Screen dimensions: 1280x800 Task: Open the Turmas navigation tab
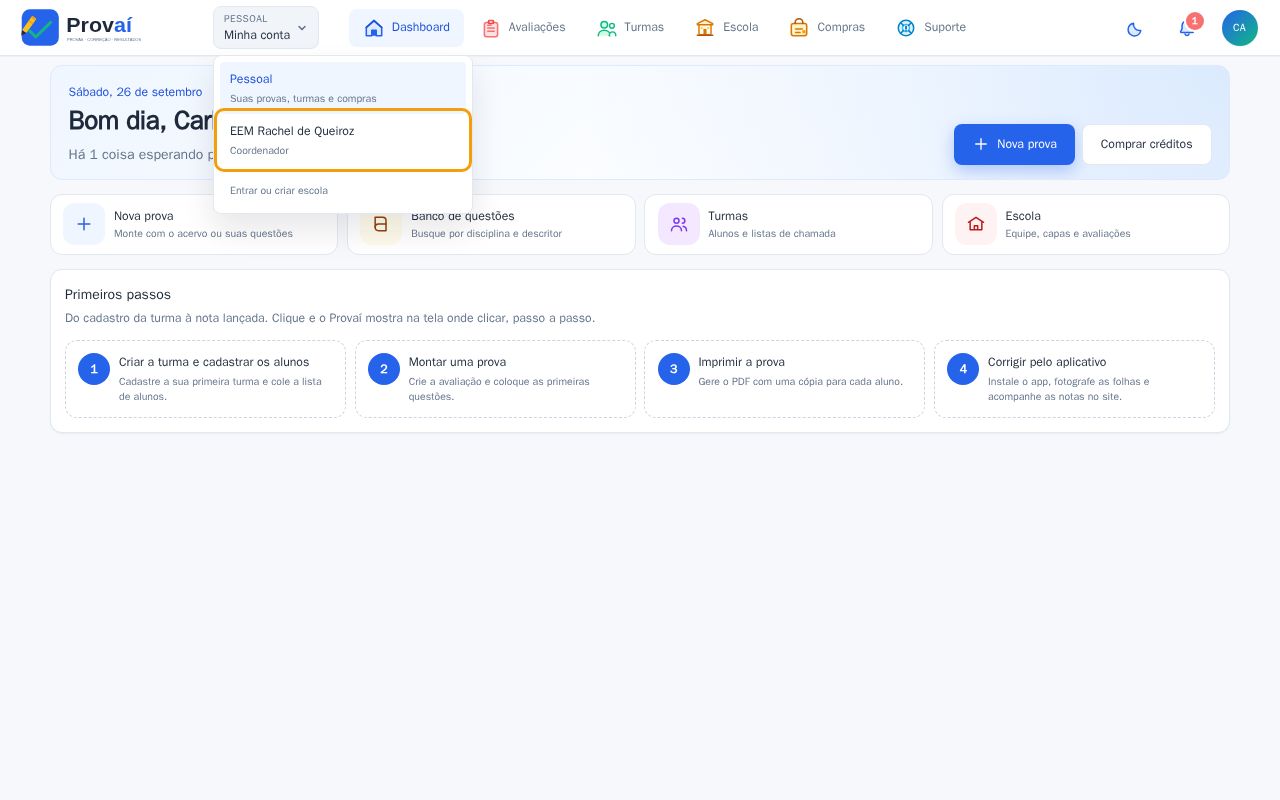pyautogui.click(x=630, y=28)
